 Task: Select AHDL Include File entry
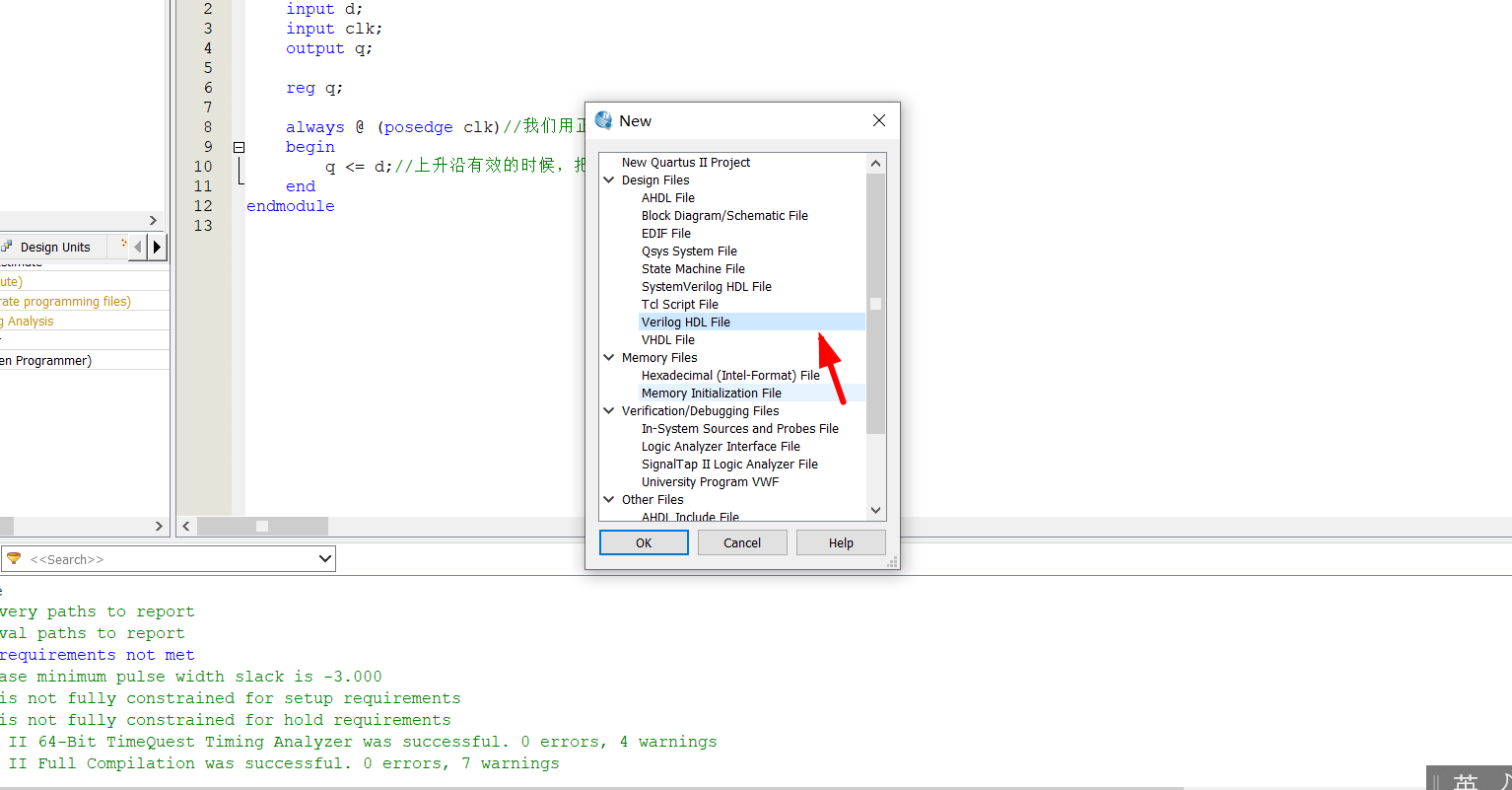(690, 516)
